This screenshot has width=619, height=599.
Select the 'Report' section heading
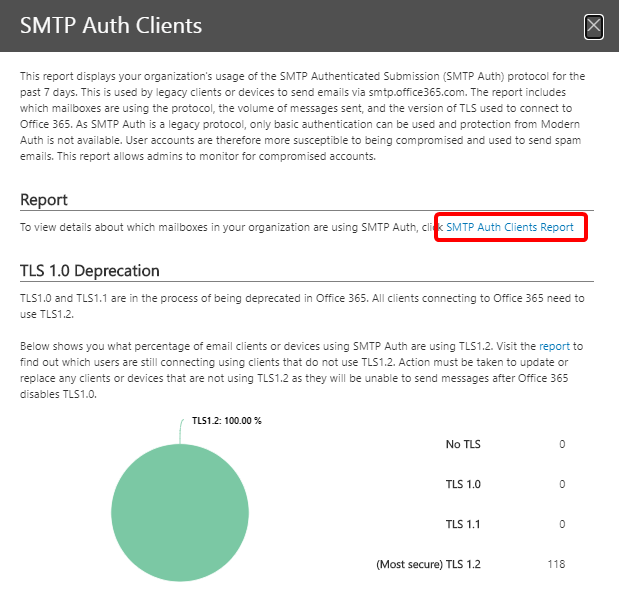[43, 199]
